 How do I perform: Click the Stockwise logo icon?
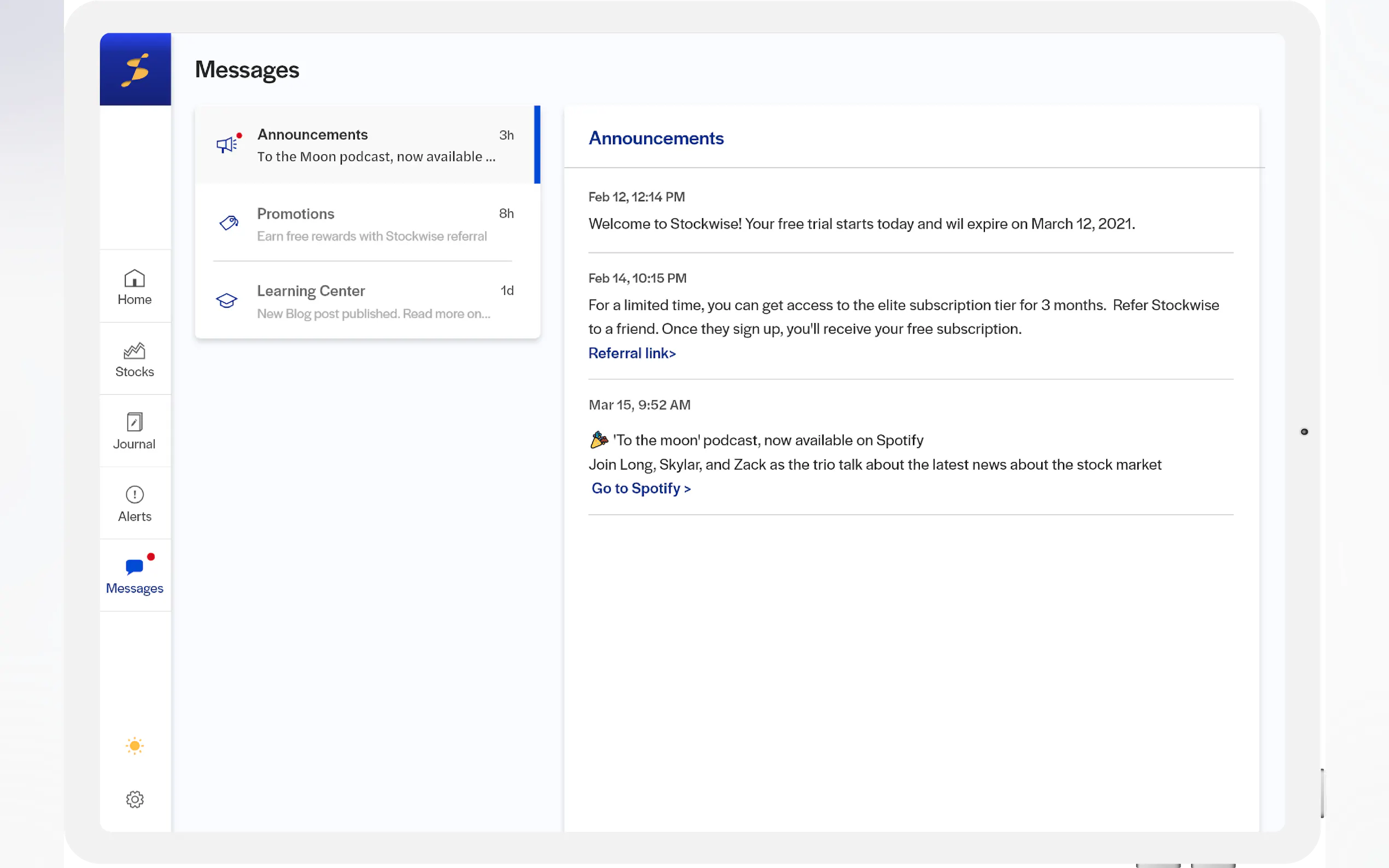point(135,69)
